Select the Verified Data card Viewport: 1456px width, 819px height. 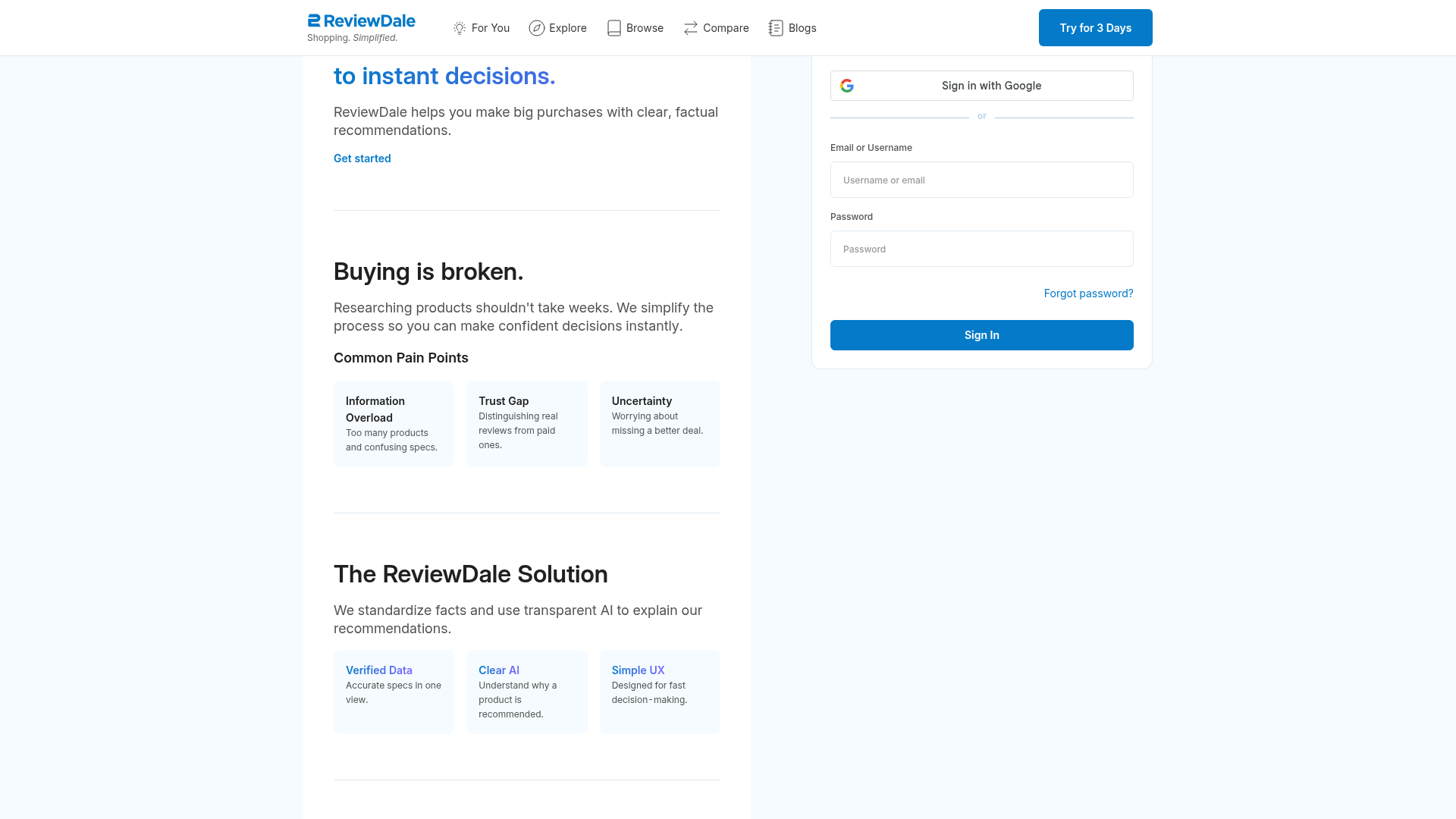[x=394, y=691]
